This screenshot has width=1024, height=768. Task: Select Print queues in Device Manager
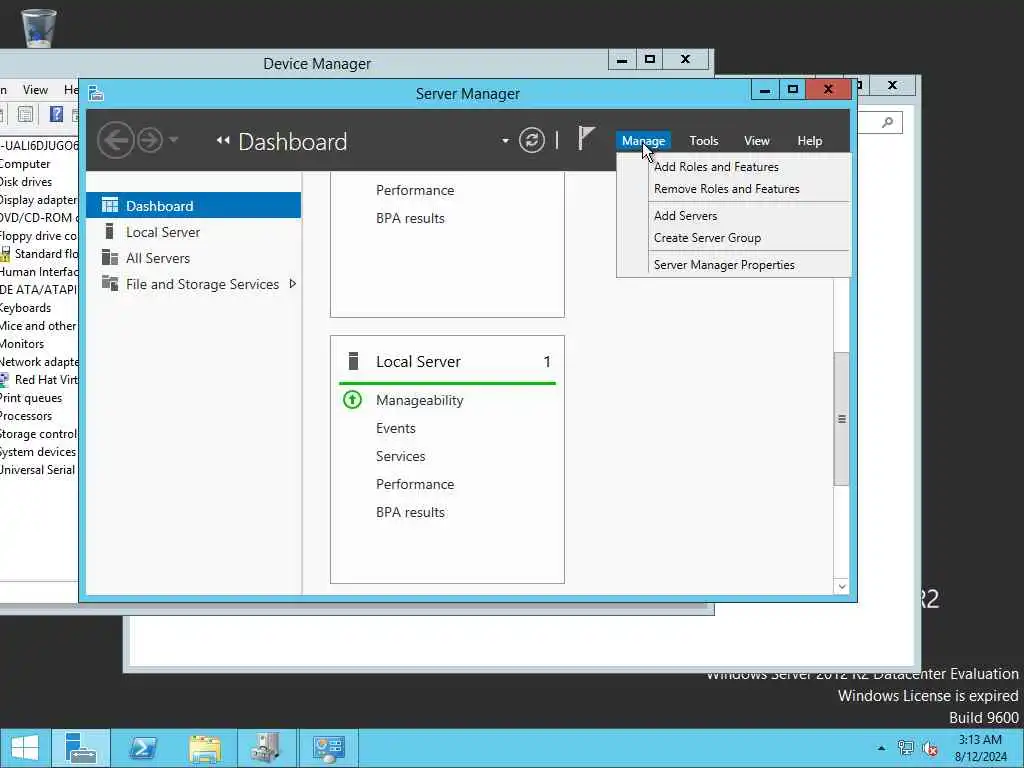tap(31, 398)
